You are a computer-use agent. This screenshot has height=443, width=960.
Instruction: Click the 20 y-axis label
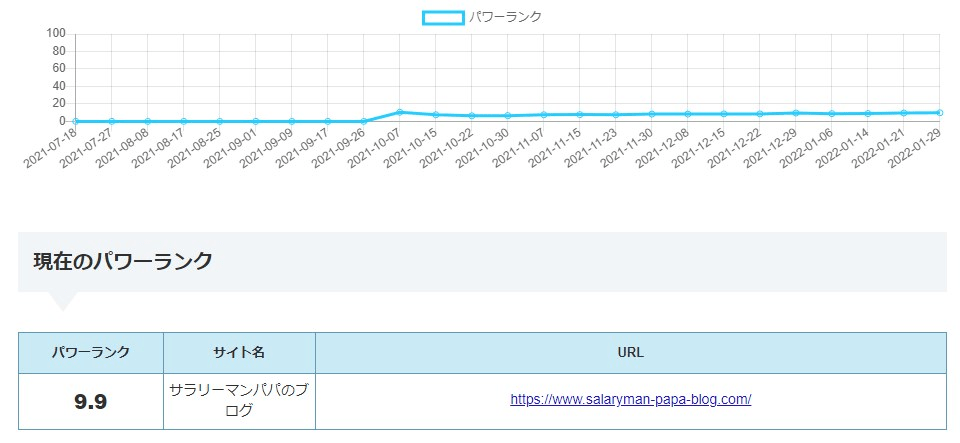(59, 103)
